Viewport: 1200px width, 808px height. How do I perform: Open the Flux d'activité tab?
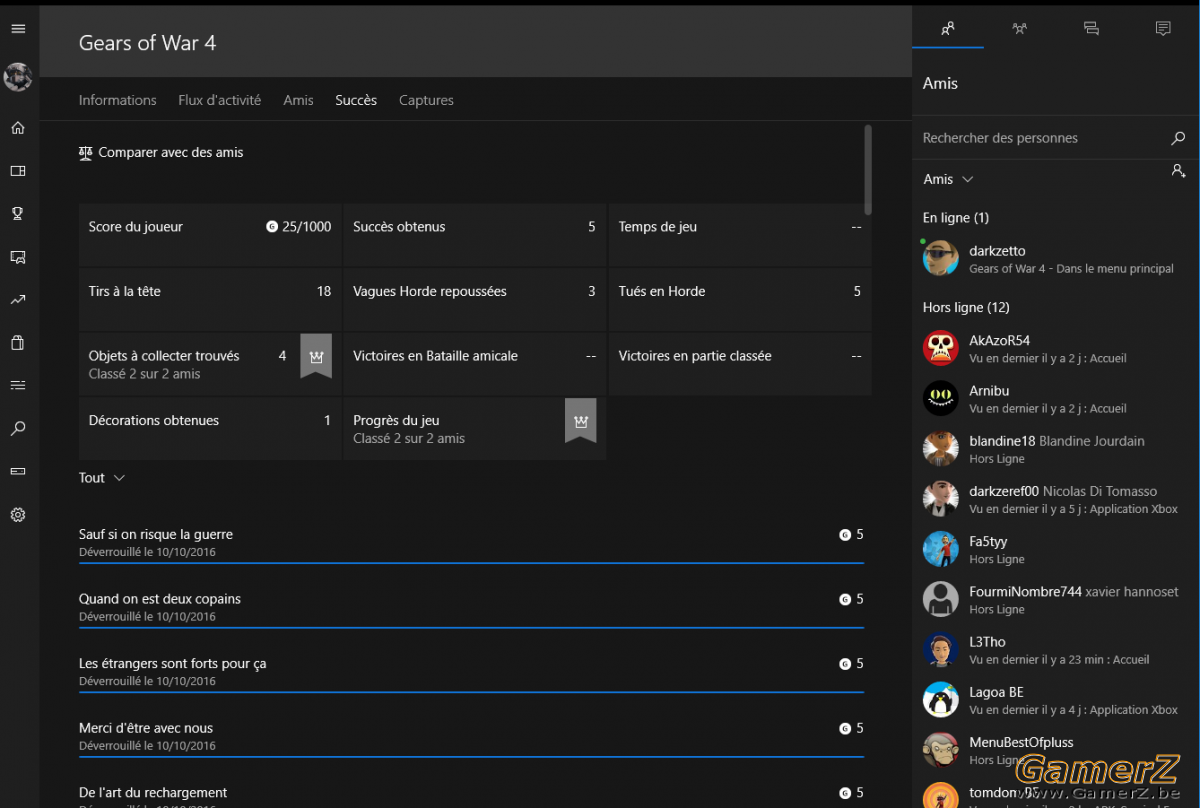pyautogui.click(x=220, y=100)
